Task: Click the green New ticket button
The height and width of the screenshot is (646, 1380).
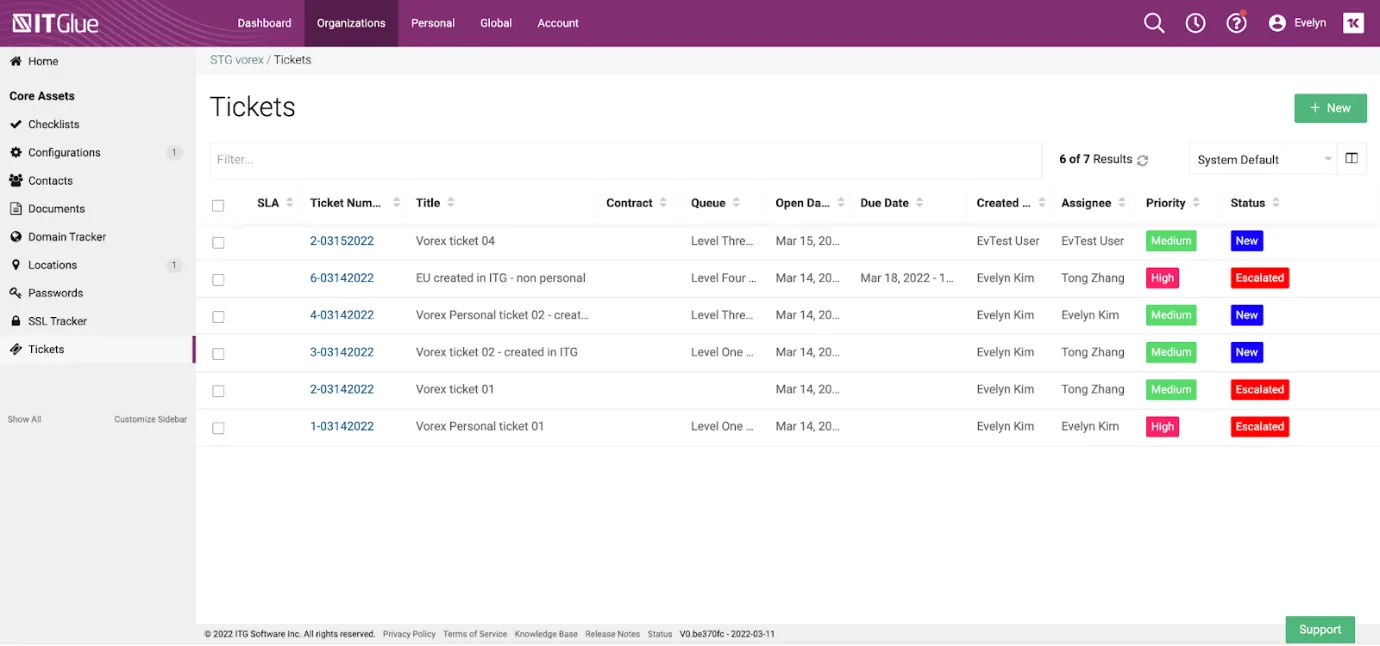Action: coord(1330,108)
